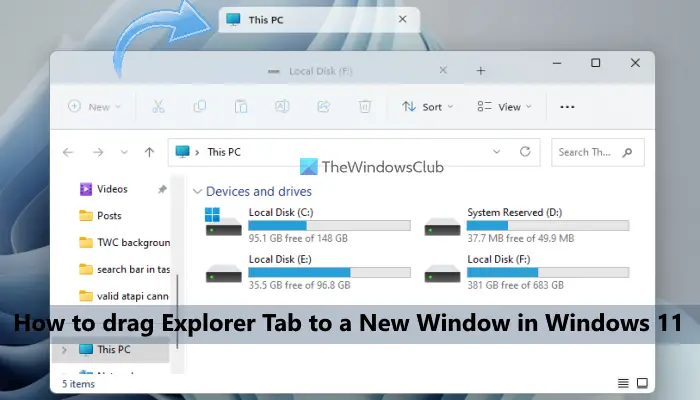The image size is (700, 400).
Task: Expand the address bar history dropdown
Action: coord(496,152)
